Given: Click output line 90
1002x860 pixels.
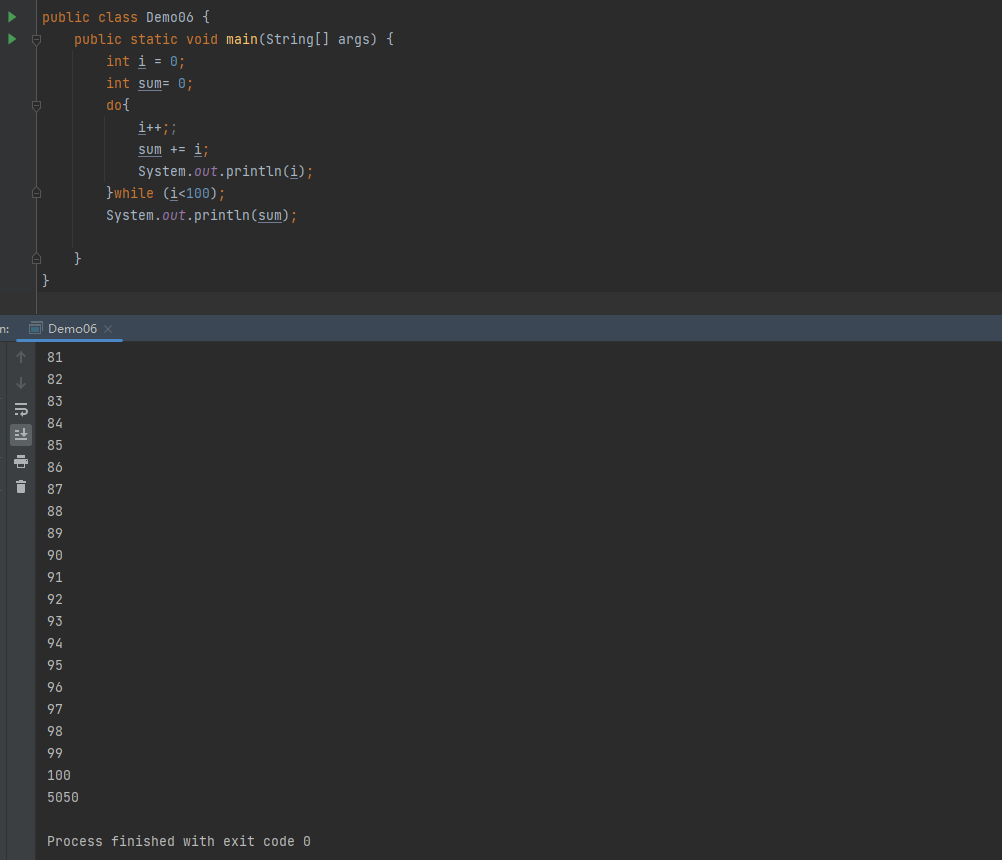Looking at the screenshot, I should click(x=55, y=555).
